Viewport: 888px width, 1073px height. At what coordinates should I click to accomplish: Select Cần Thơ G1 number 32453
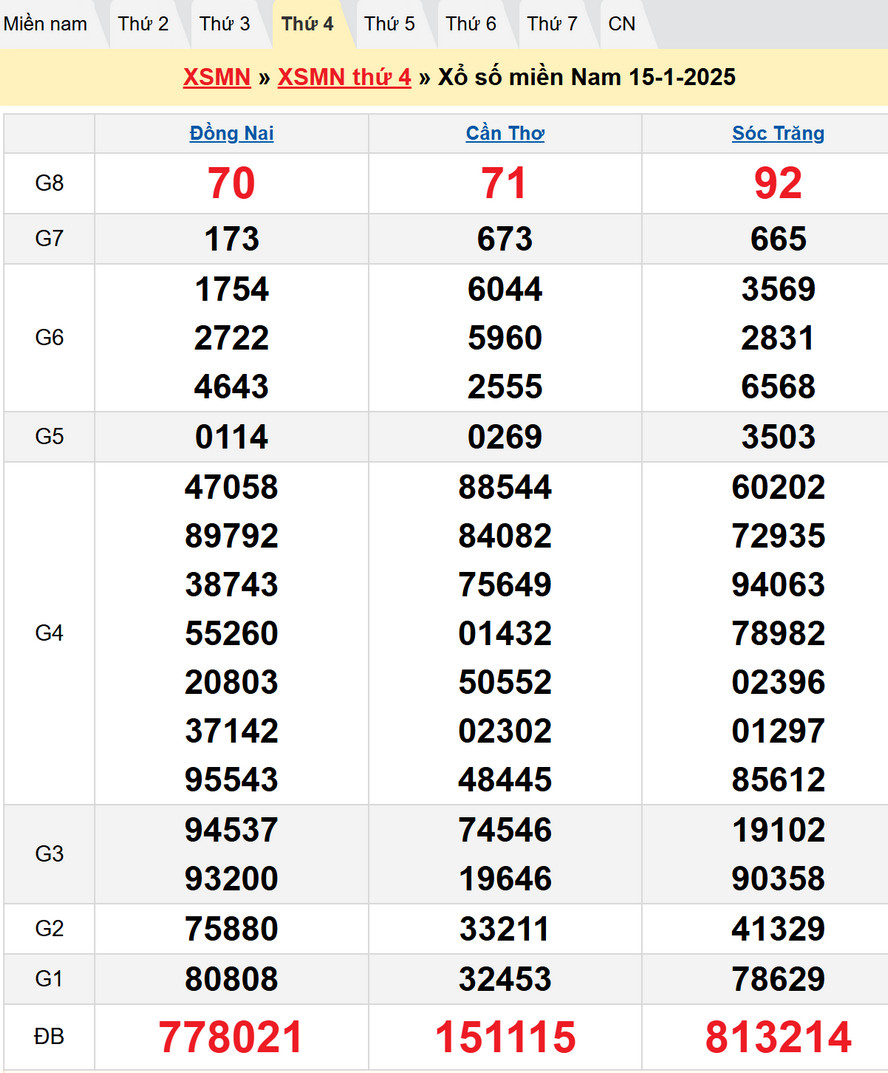pyautogui.click(x=505, y=979)
